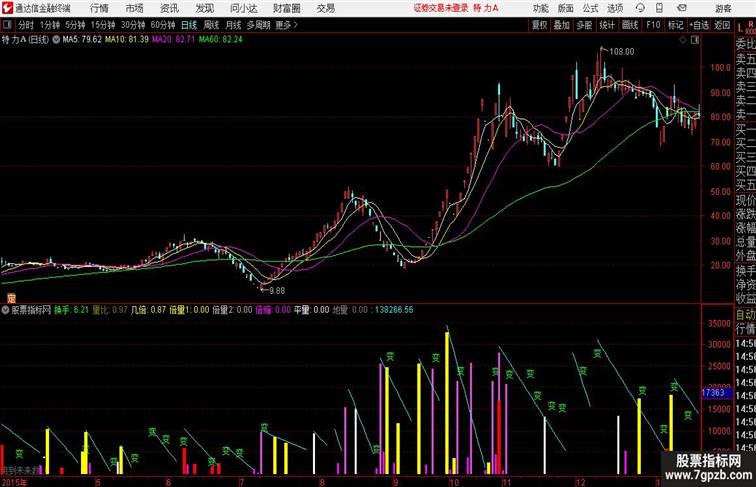This screenshot has width=756, height=487.
Task: Open the 资讯 menu
Action: click(x=169, y=8)
